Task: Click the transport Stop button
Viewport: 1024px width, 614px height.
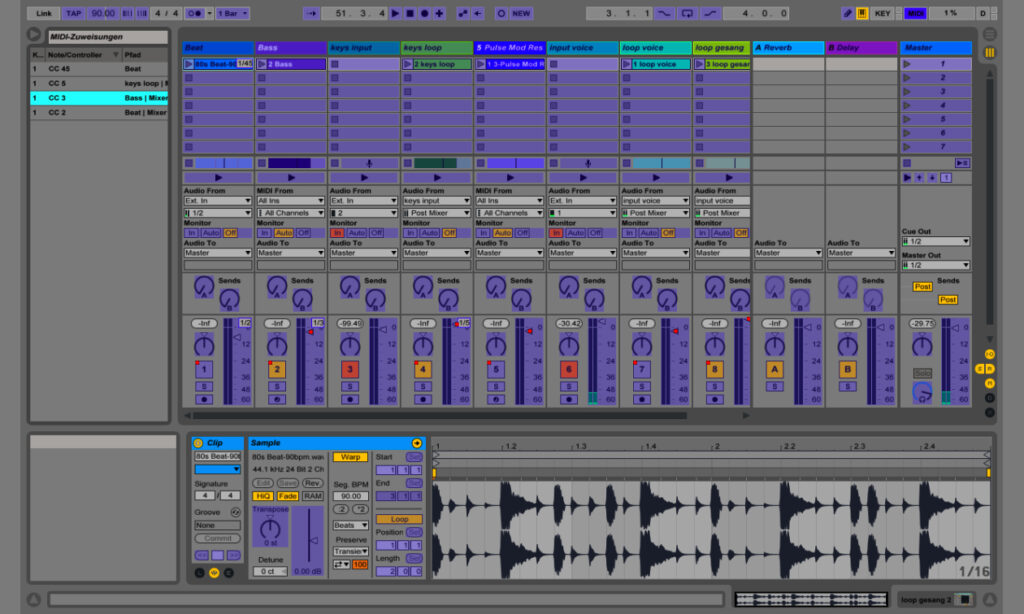Action: tap(410, 13)
